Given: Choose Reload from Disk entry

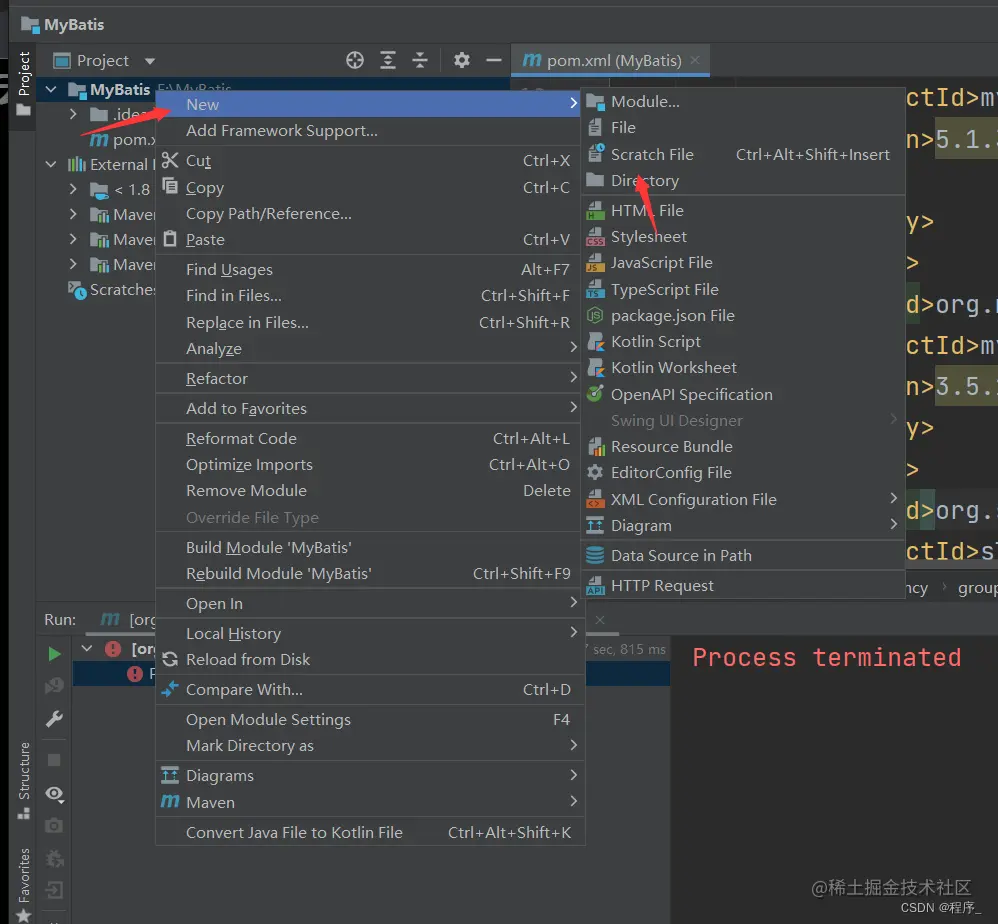Looking at the screenshot, I should tap(369, 659).
